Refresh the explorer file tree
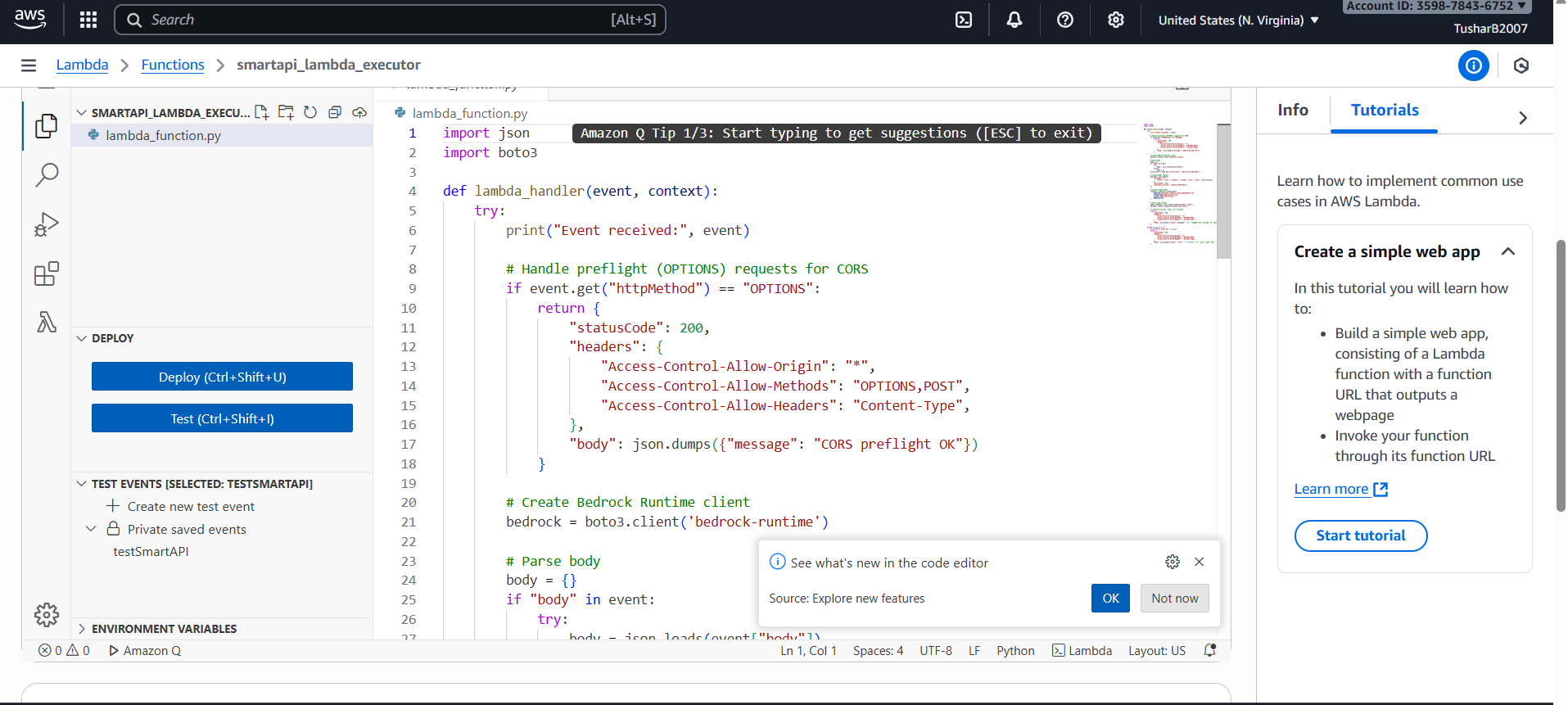1568x705 pixels. (310, 112)
